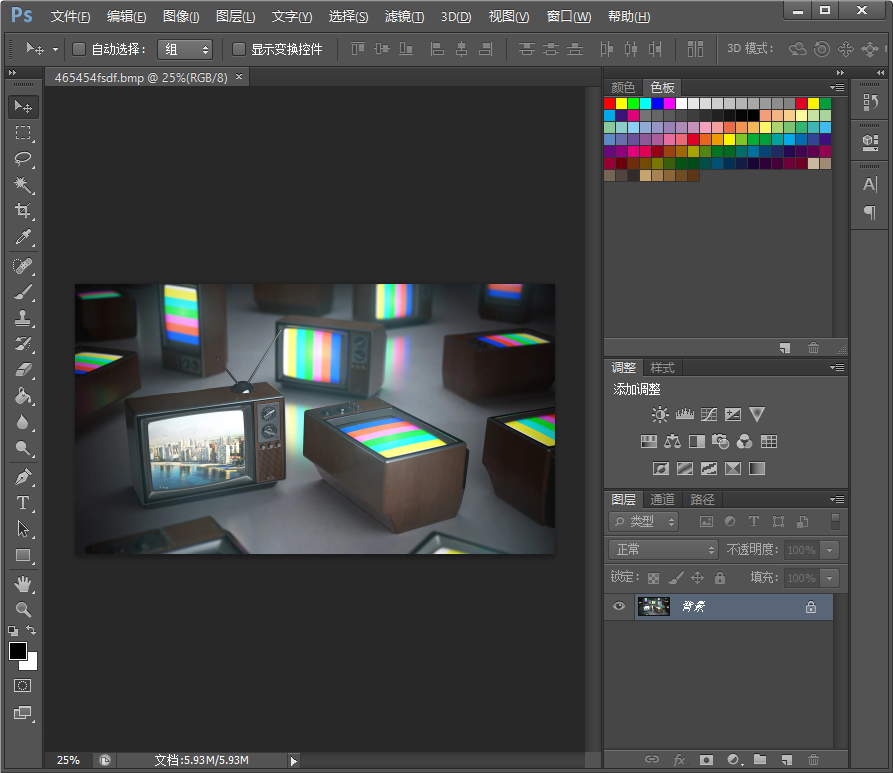Set the foreground color swatch
893x773 pixels.
[x=17, y=652]
